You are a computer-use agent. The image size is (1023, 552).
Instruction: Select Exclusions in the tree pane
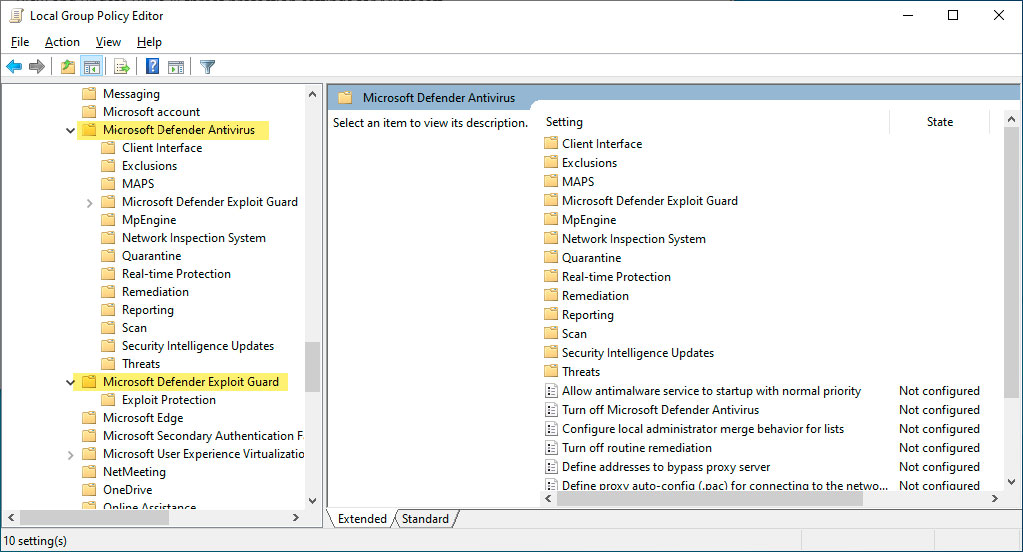pyautogui.click(x=149, y=166)
